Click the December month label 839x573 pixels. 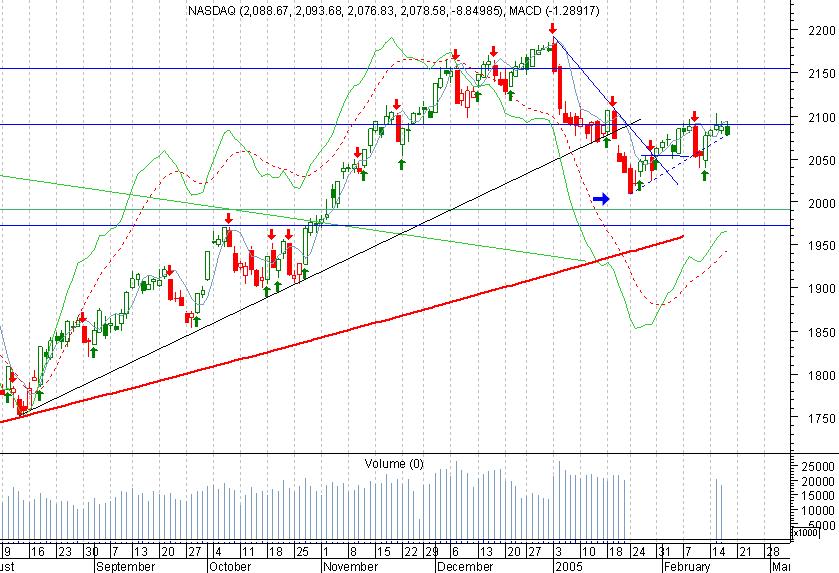tap(464, 567)
